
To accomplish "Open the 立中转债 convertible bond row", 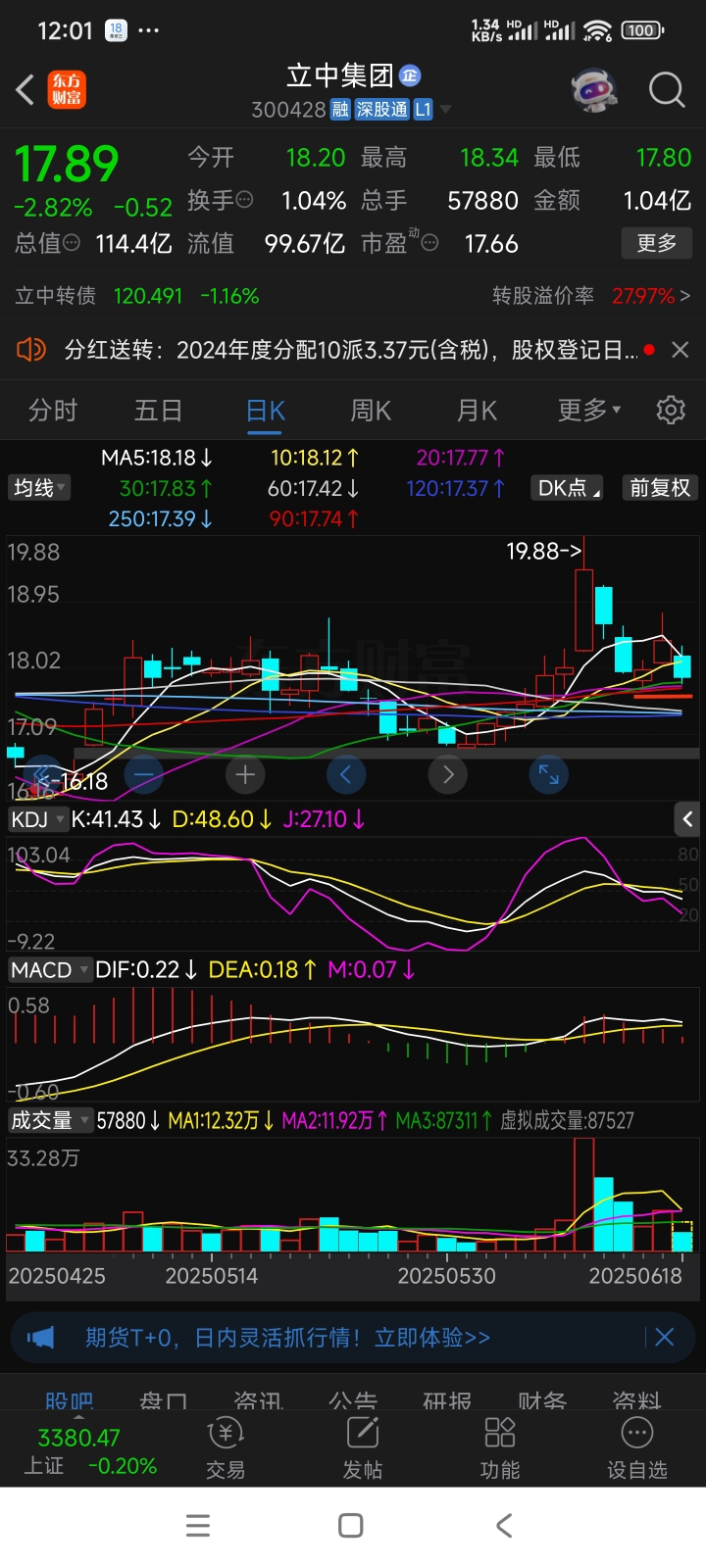I will point(137,296).
